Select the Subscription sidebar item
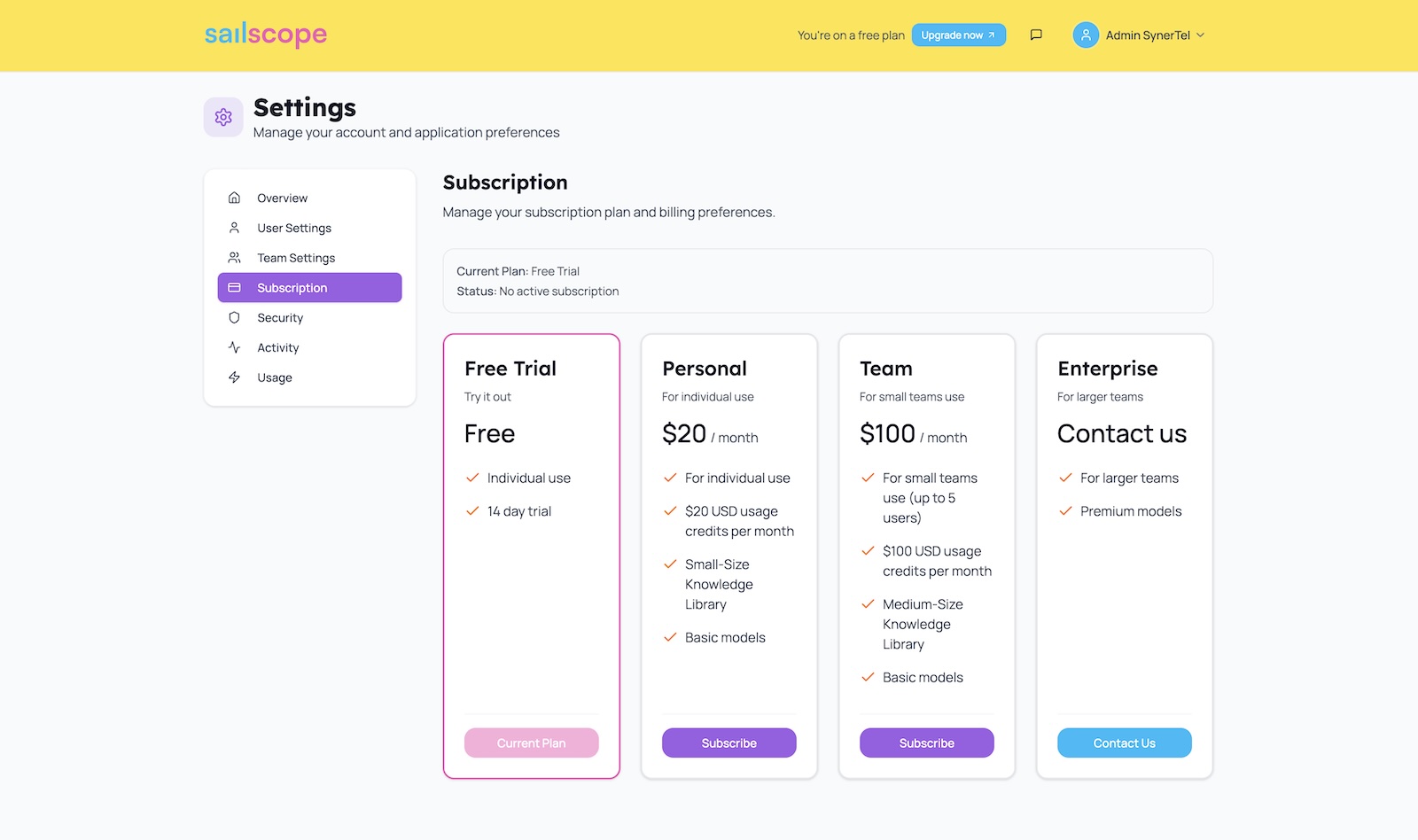The image size is (1418, 840). pyautogui.click(x=309, y=288)
